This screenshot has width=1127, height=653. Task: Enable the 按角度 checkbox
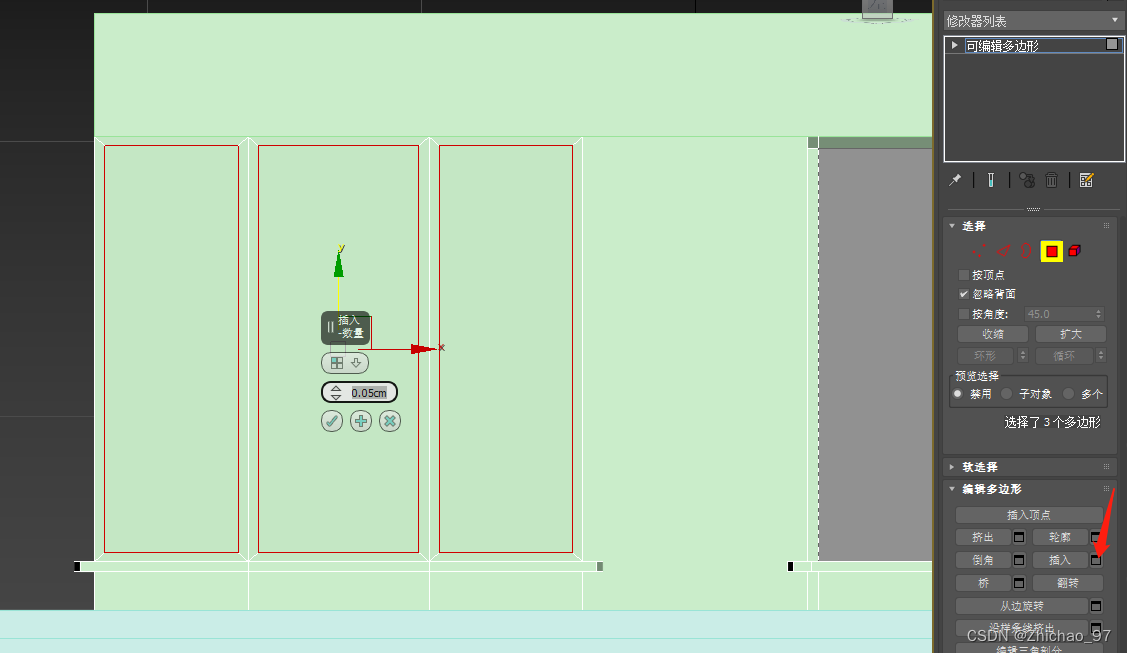pyautogui.click(x=964, y=314)
